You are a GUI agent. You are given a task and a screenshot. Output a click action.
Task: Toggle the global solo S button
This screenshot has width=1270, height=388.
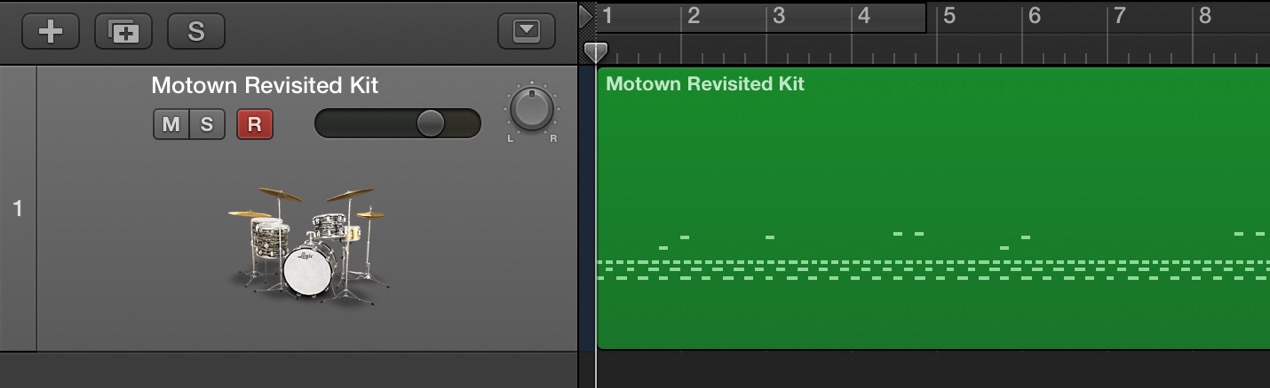(196, 31)
